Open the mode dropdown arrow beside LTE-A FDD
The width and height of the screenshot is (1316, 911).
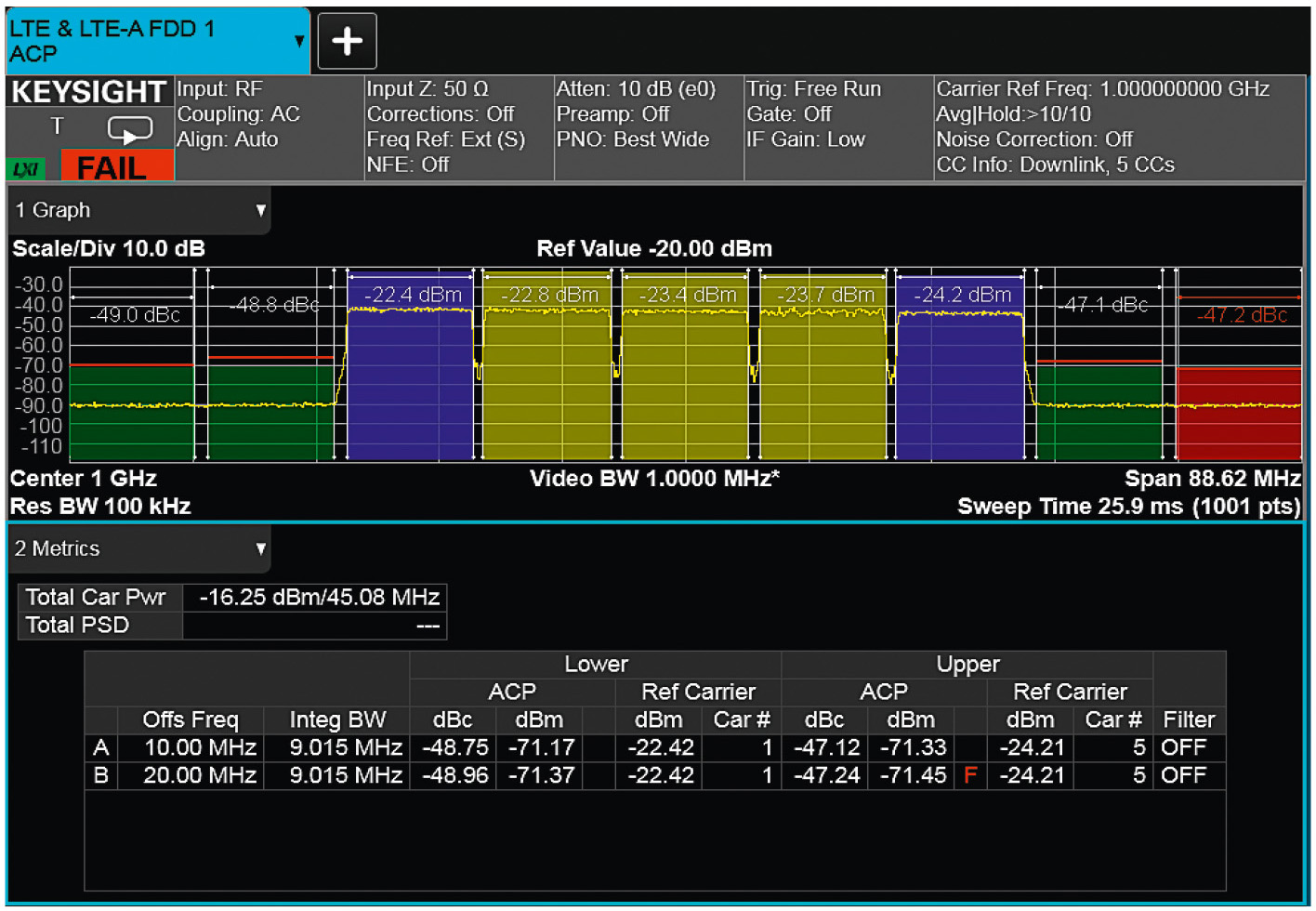tap(298, 42)
